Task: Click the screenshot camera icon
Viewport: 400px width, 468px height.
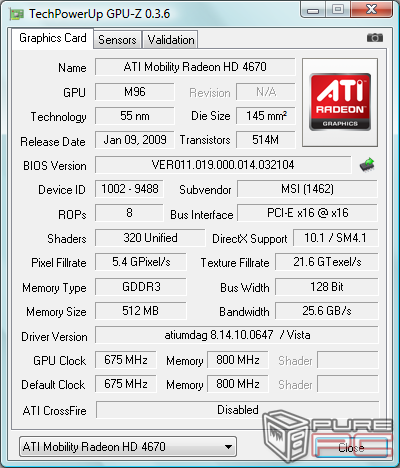Action: pos(375,38)
